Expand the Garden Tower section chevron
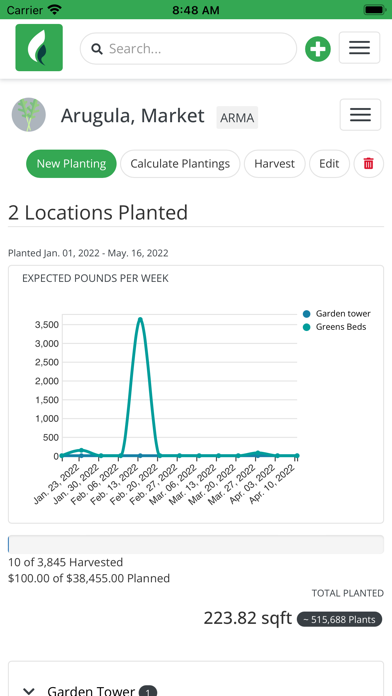The width and height of the screenshot is (392, 696). pos(29,691)
